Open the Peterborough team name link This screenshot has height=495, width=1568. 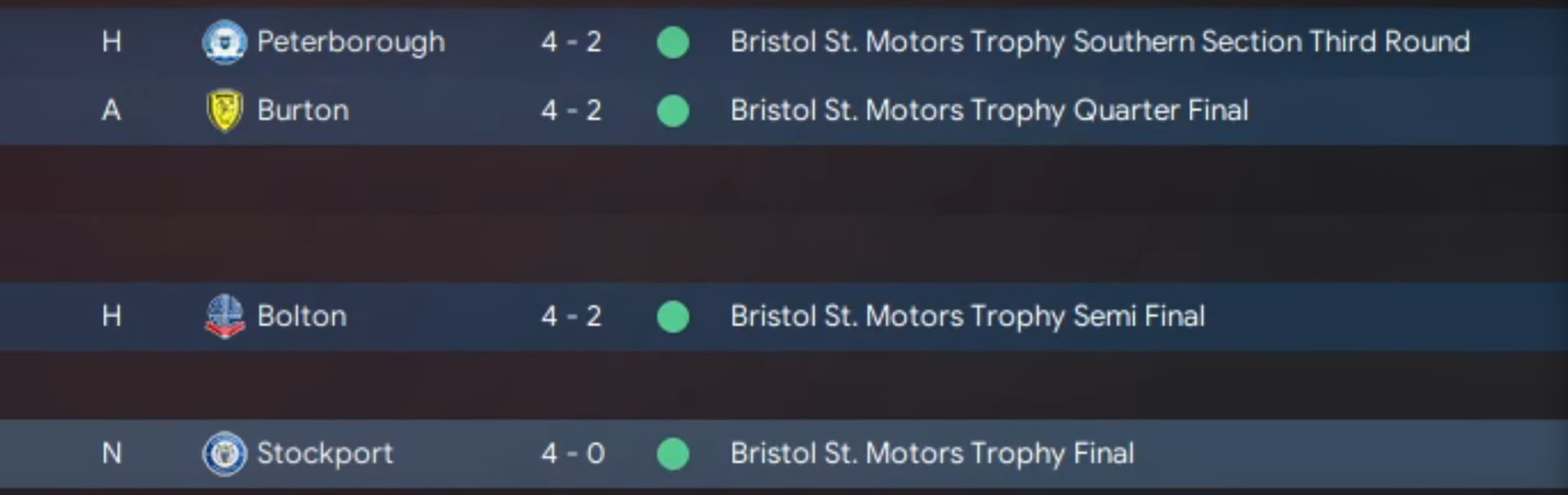pyautogui.click(x=350, y=42)
